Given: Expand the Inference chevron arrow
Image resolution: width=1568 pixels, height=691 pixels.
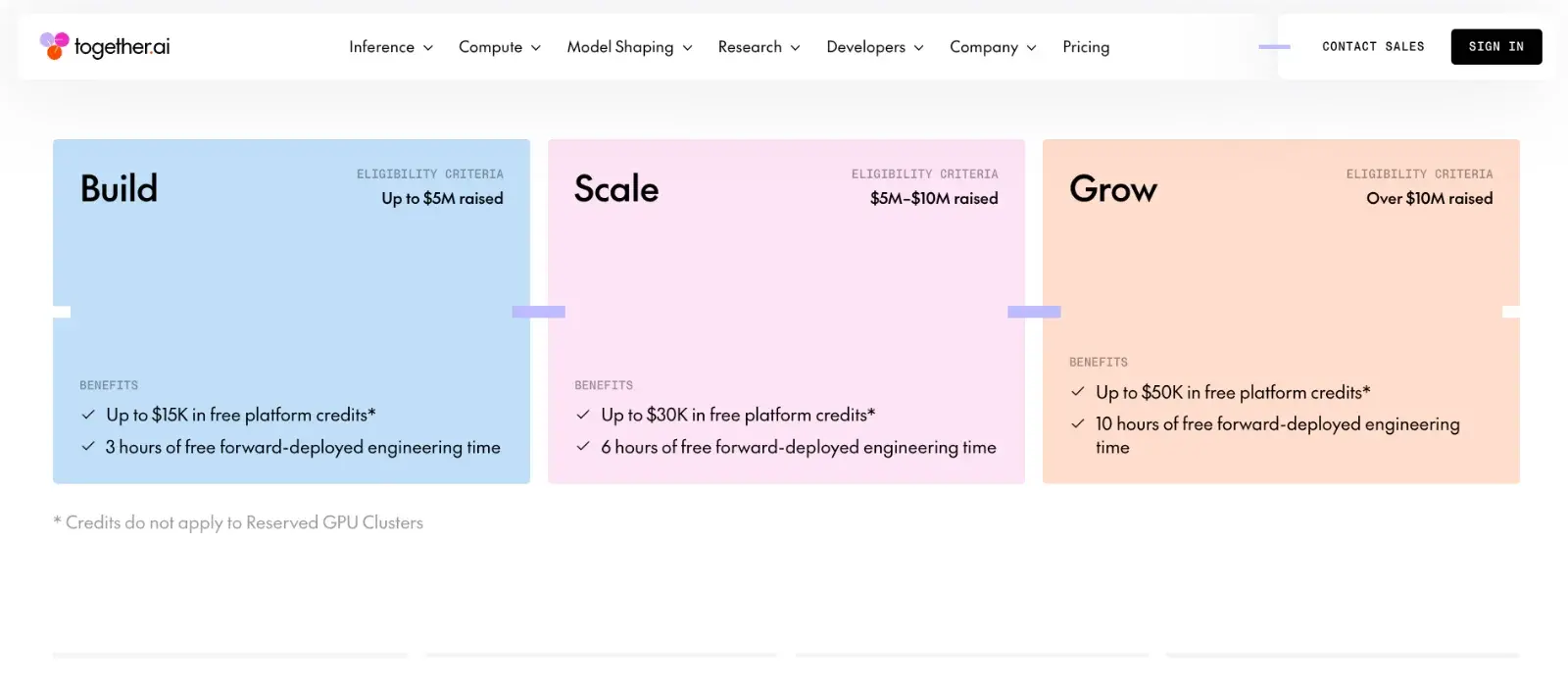Looking at the screenshot, I should pos(427,48).
